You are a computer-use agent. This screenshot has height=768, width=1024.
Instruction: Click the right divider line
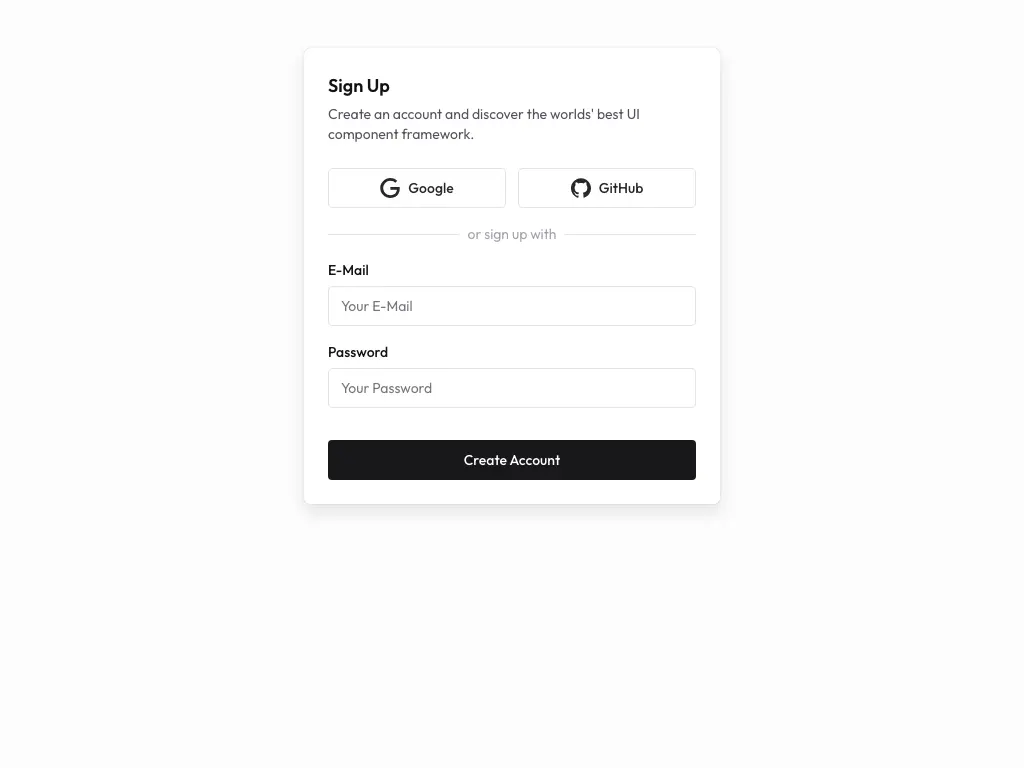tap(630, 234)
